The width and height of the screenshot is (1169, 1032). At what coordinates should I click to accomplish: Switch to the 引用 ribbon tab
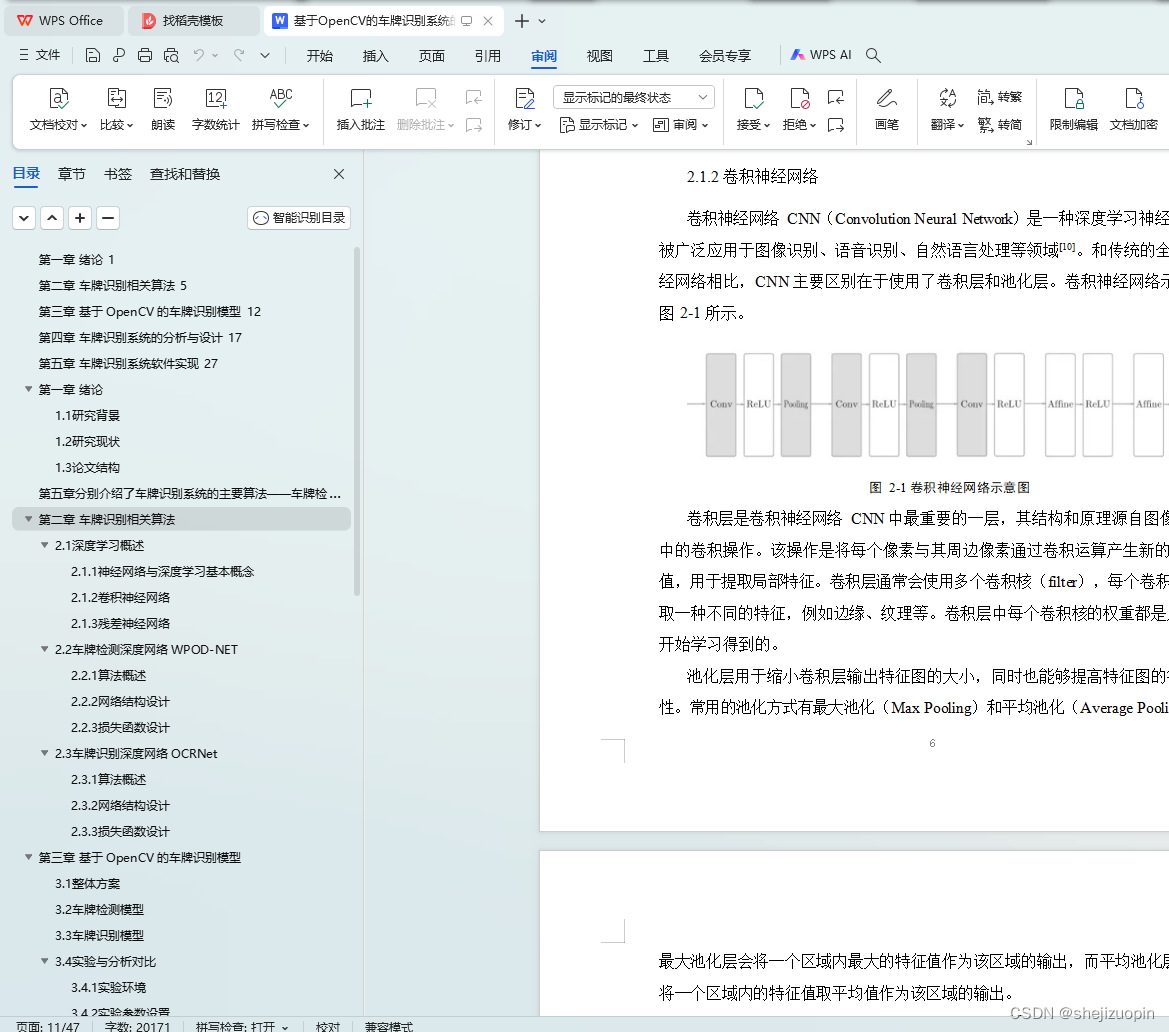(x=488, y=56)
